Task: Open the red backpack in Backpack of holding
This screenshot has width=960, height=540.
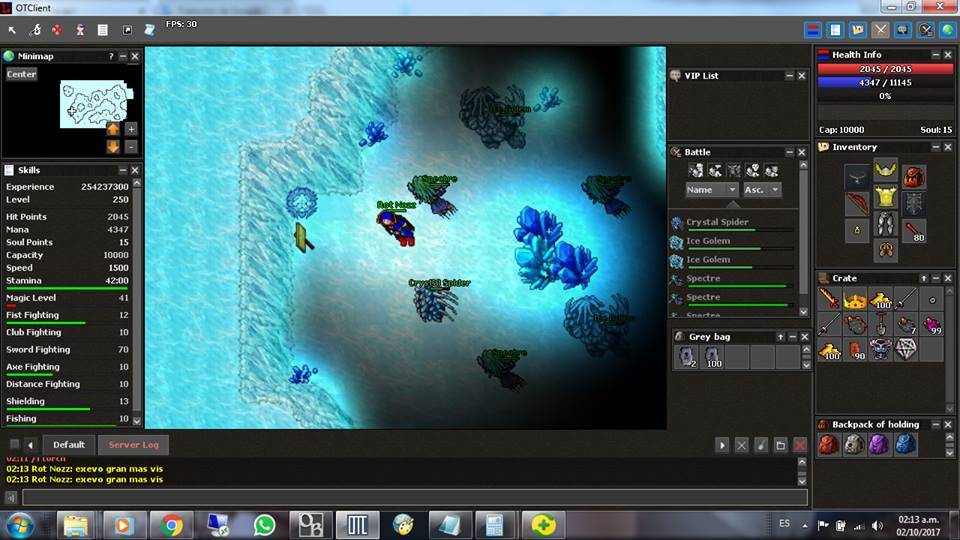Action: (828, 444)
